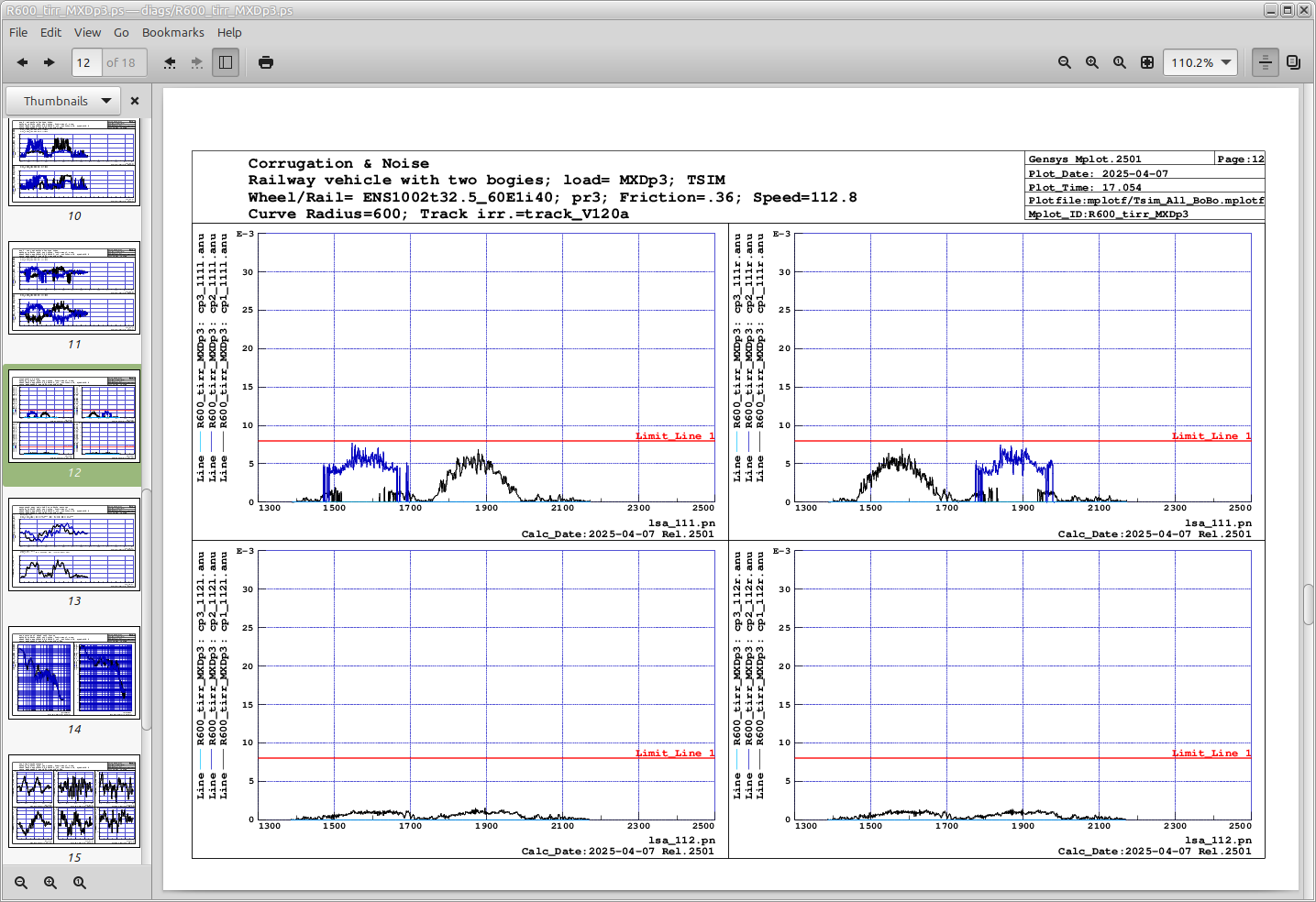Go to the previous page with the left arrow
This screenshot has width=1316, height=902.
(x=22, y=62)
